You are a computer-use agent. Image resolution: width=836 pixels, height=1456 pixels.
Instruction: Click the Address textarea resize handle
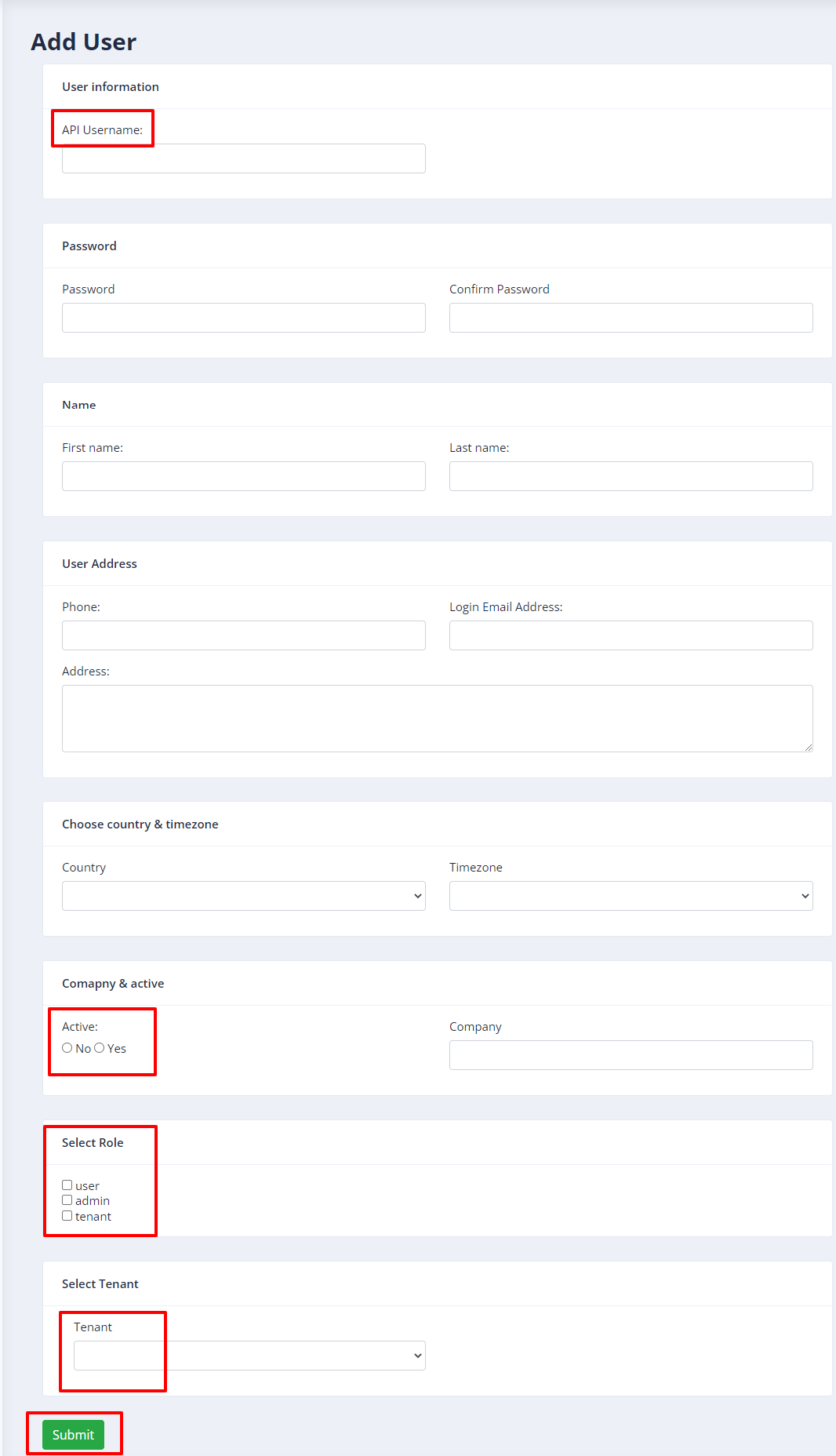808,747
